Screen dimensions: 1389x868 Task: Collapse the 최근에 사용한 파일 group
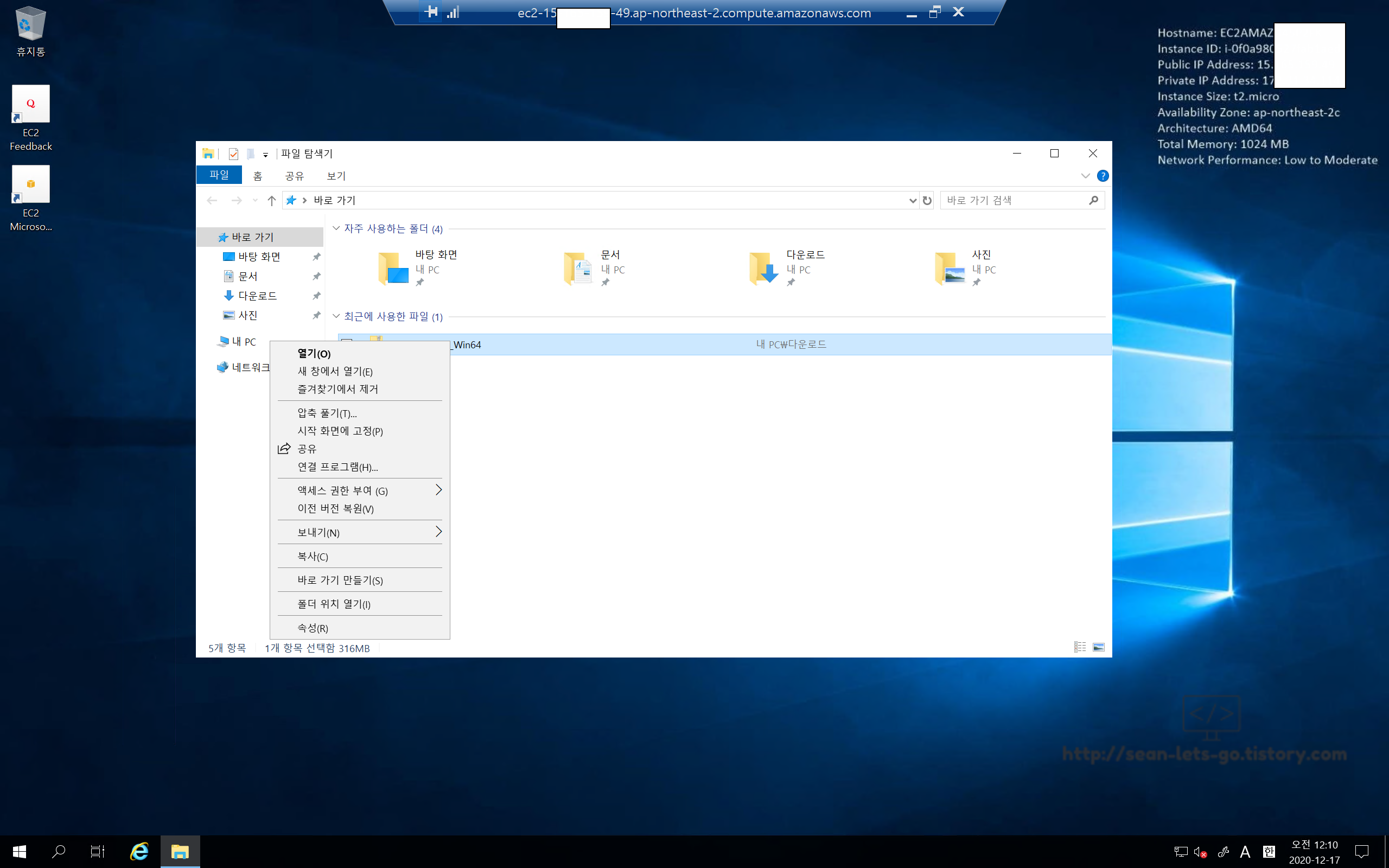coord(336,316)
